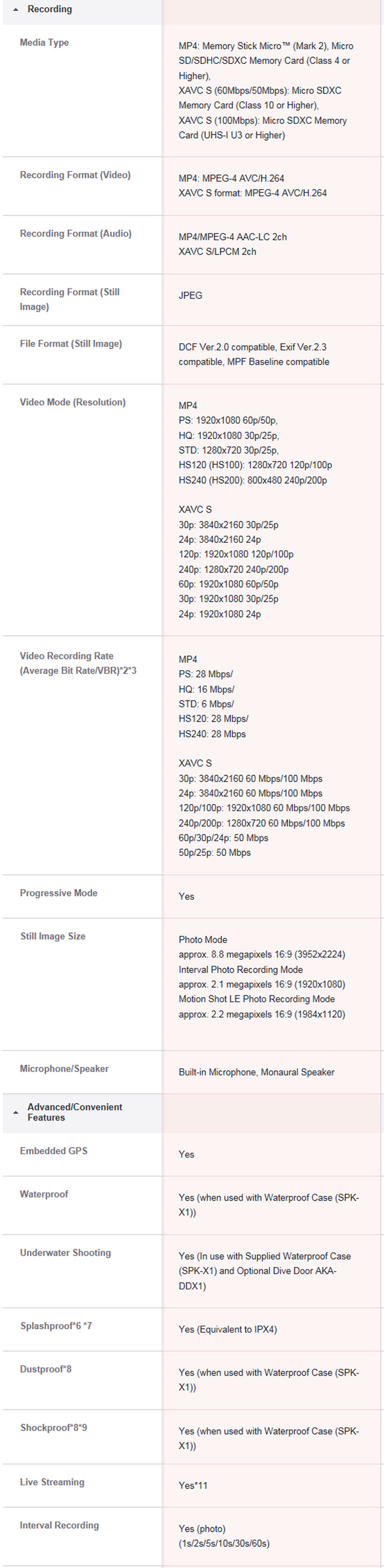384x1568 pixels.
Task: Click the Recording Format (Video) label
Action: [x=75, y=175]
